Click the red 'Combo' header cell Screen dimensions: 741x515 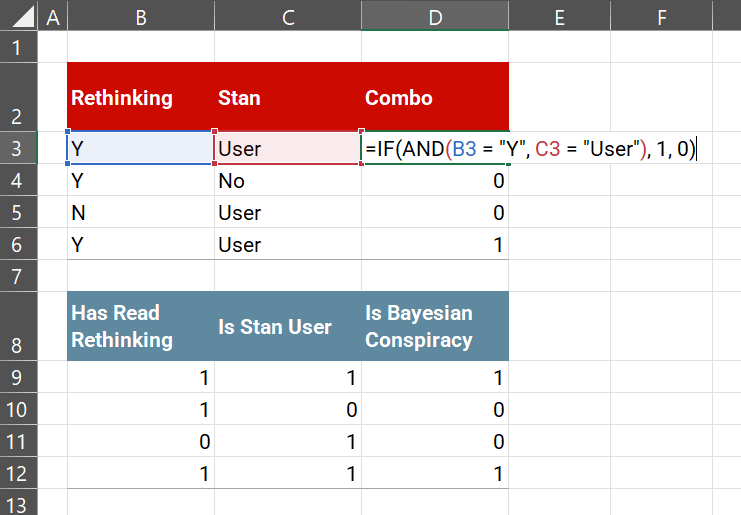click(x=435, y=97)
